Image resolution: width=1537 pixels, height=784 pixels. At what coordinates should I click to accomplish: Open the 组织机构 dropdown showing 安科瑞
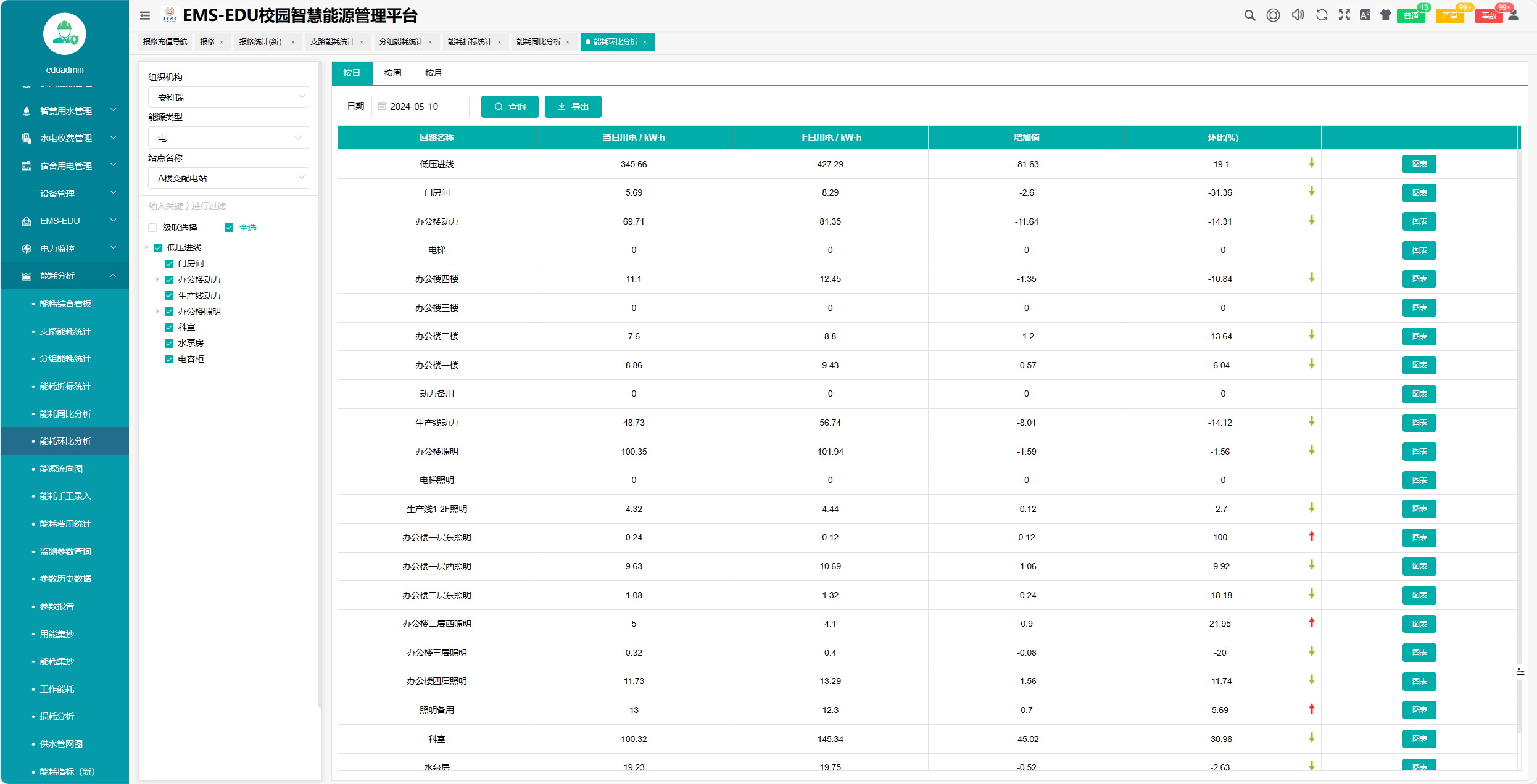click(x=228, y=97)
